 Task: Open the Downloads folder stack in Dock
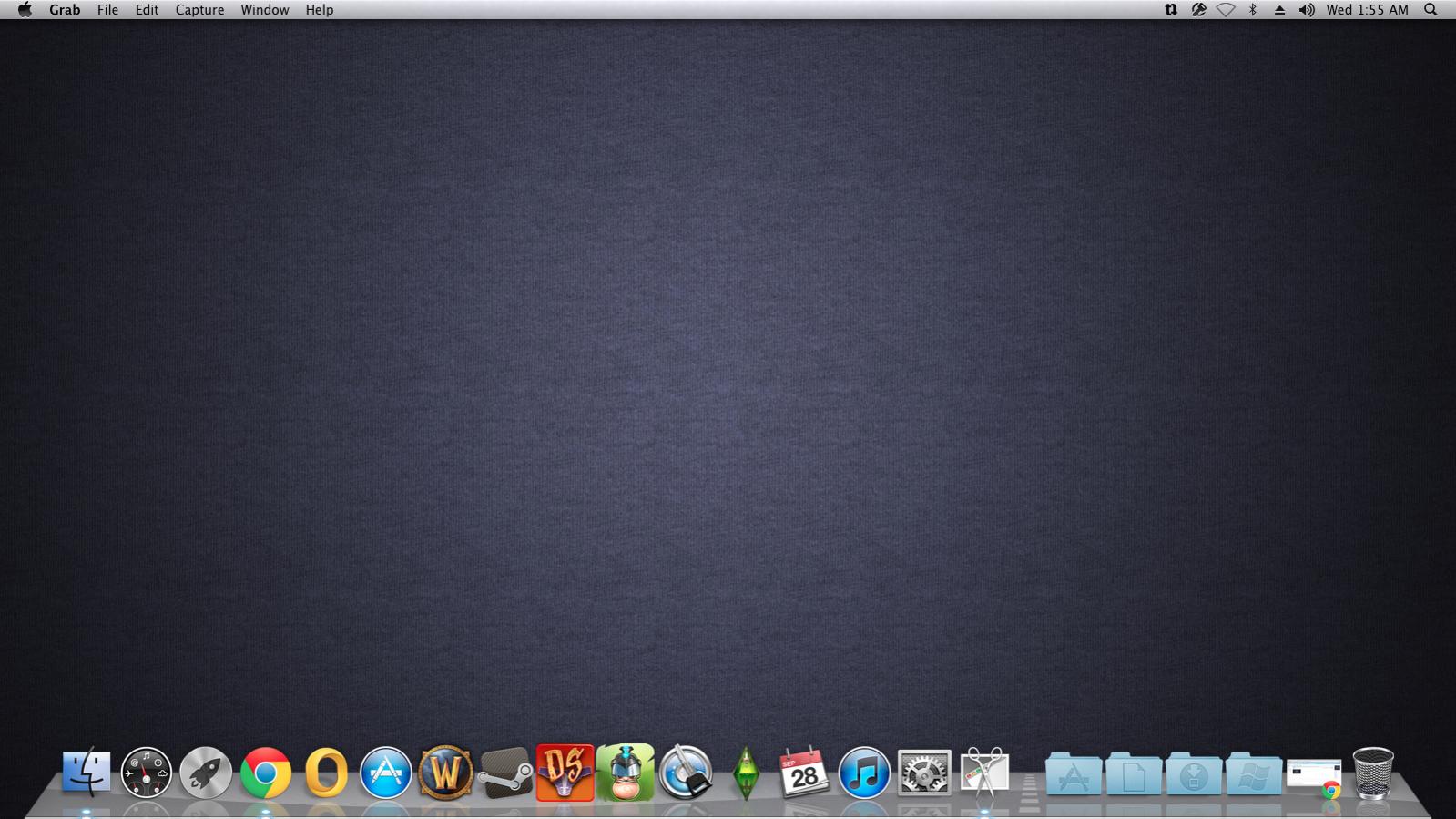pos(1194,773)
